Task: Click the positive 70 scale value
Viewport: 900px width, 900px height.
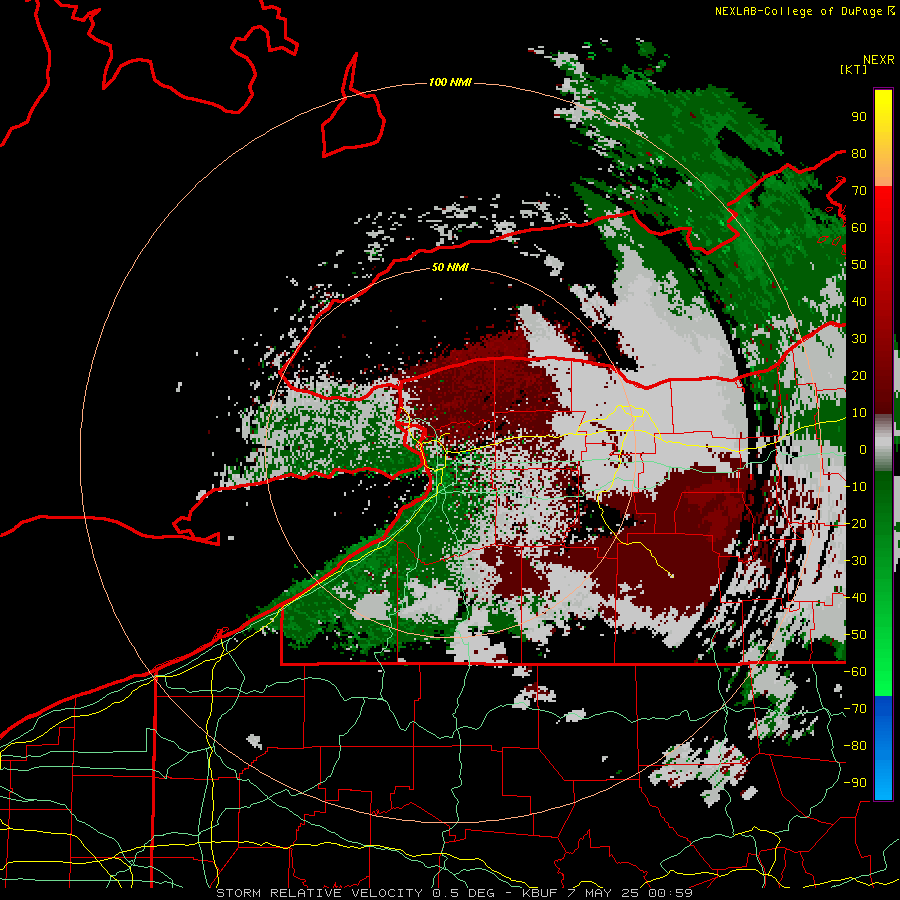Action: [859, 191]
